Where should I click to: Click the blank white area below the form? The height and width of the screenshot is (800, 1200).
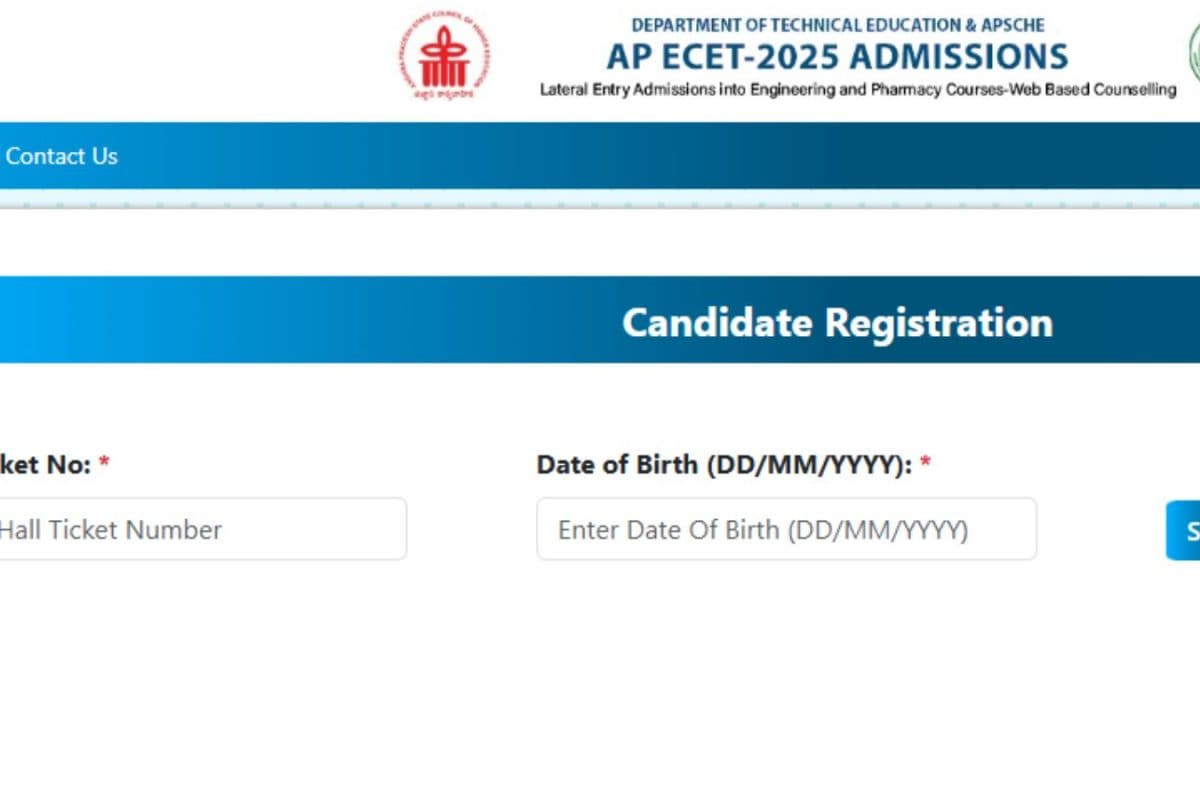(x=600, y=690)
